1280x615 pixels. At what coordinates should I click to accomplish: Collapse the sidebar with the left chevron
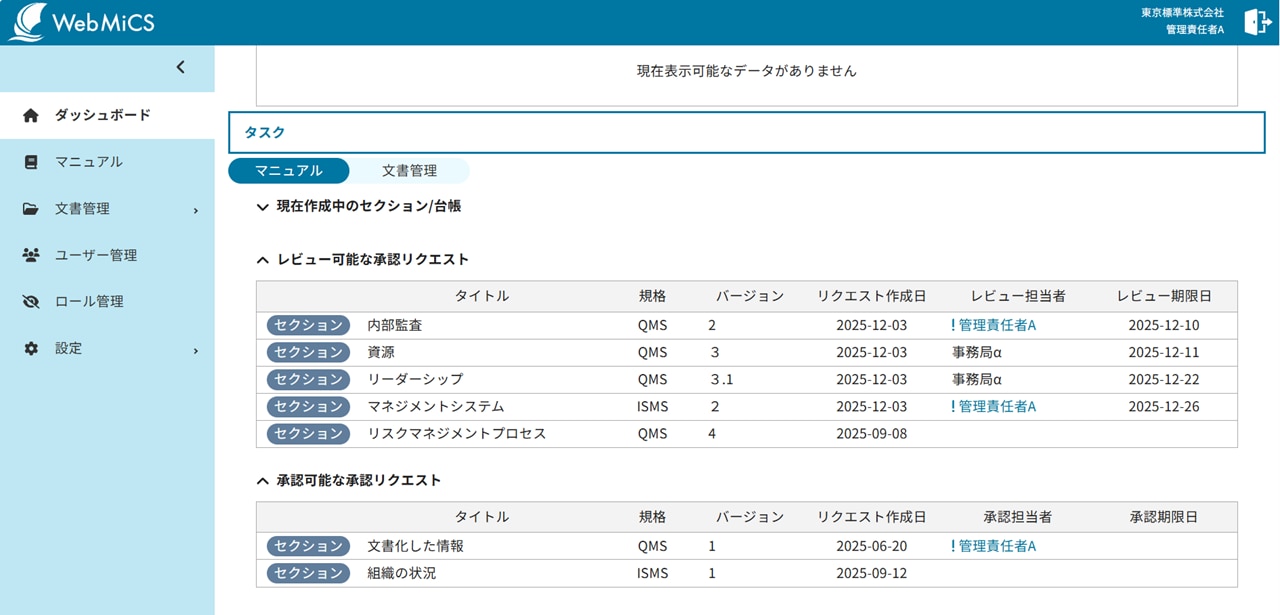click(x=181, y=67)
